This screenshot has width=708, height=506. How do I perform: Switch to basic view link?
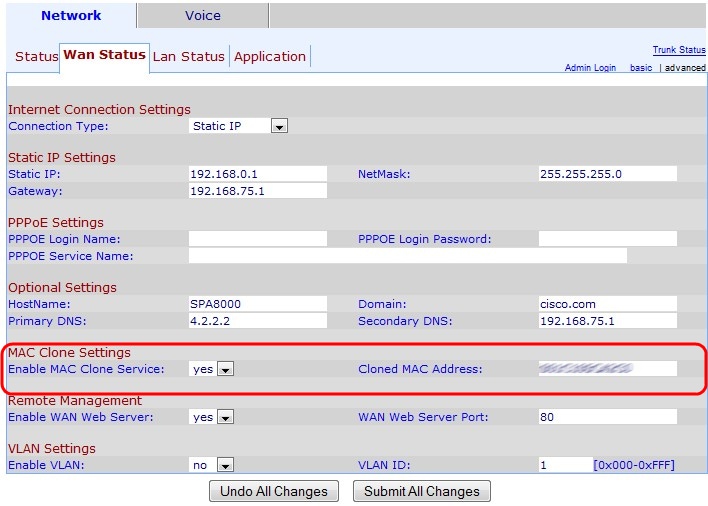(641, 68)
